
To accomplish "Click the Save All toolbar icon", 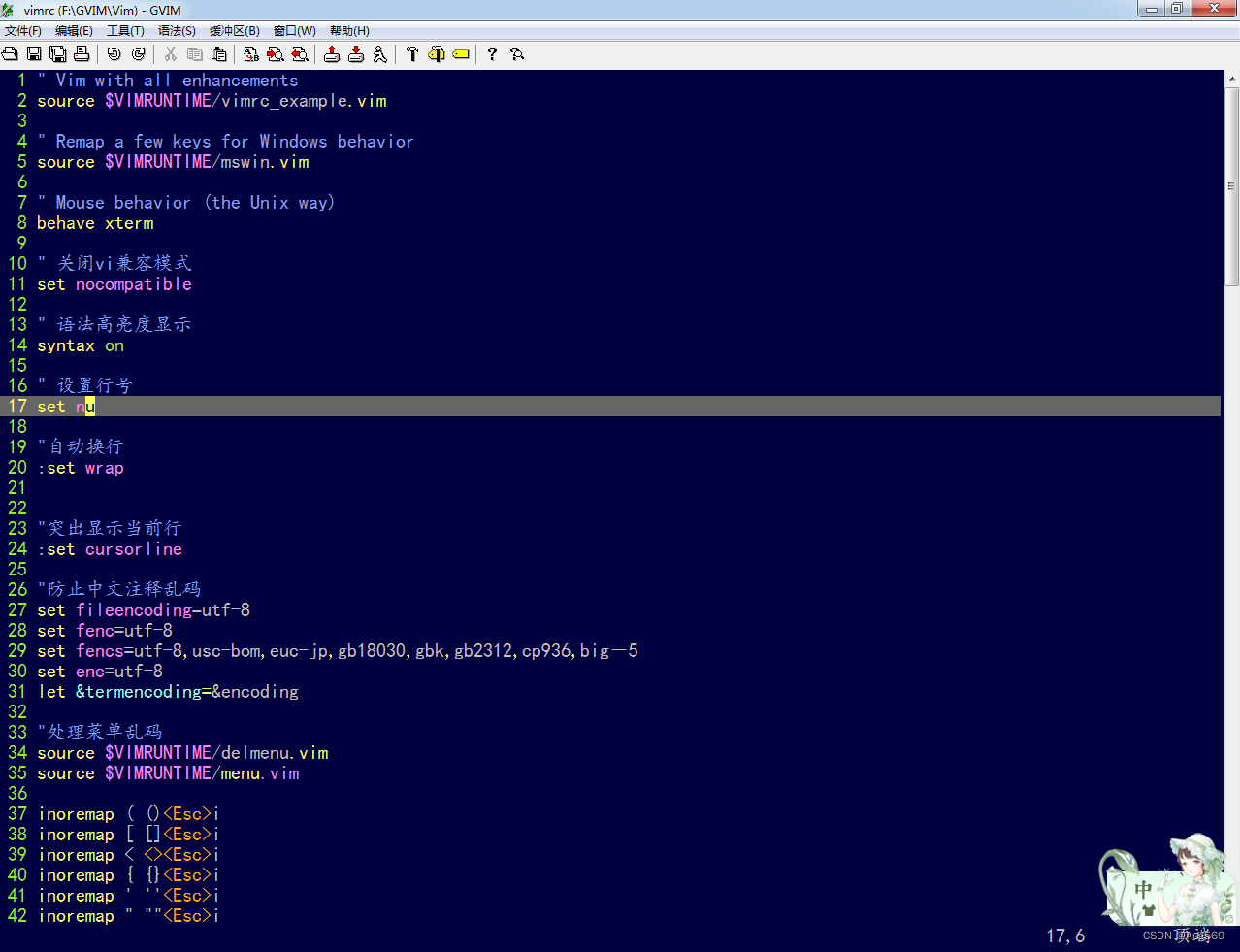I will click(57, 53).
